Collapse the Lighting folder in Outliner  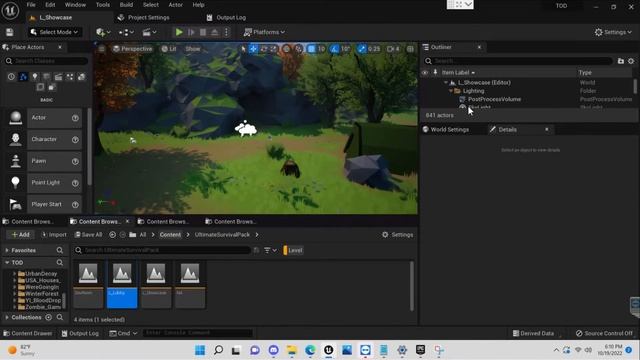(451, 91)
